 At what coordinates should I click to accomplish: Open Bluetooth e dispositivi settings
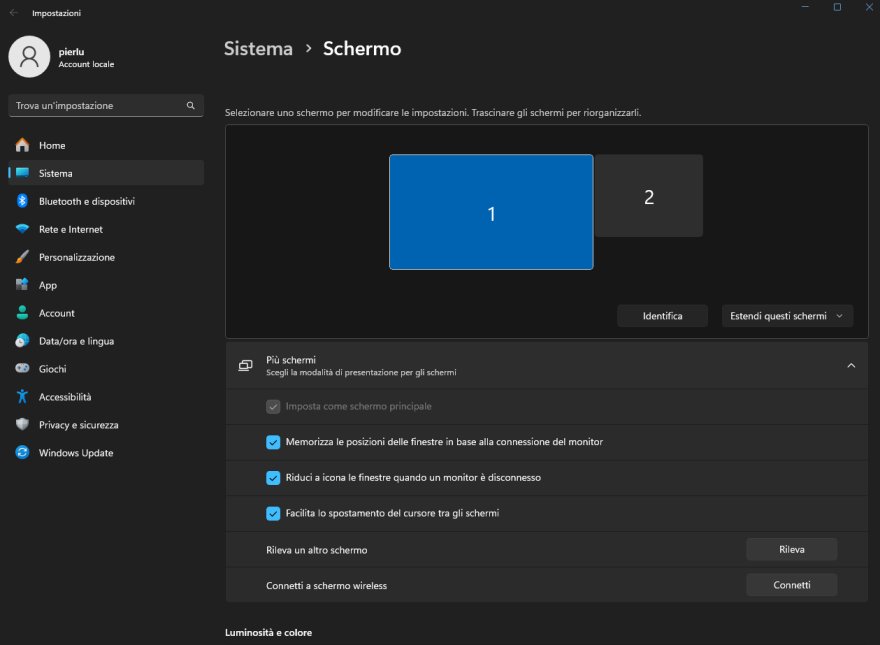point(106,201)
